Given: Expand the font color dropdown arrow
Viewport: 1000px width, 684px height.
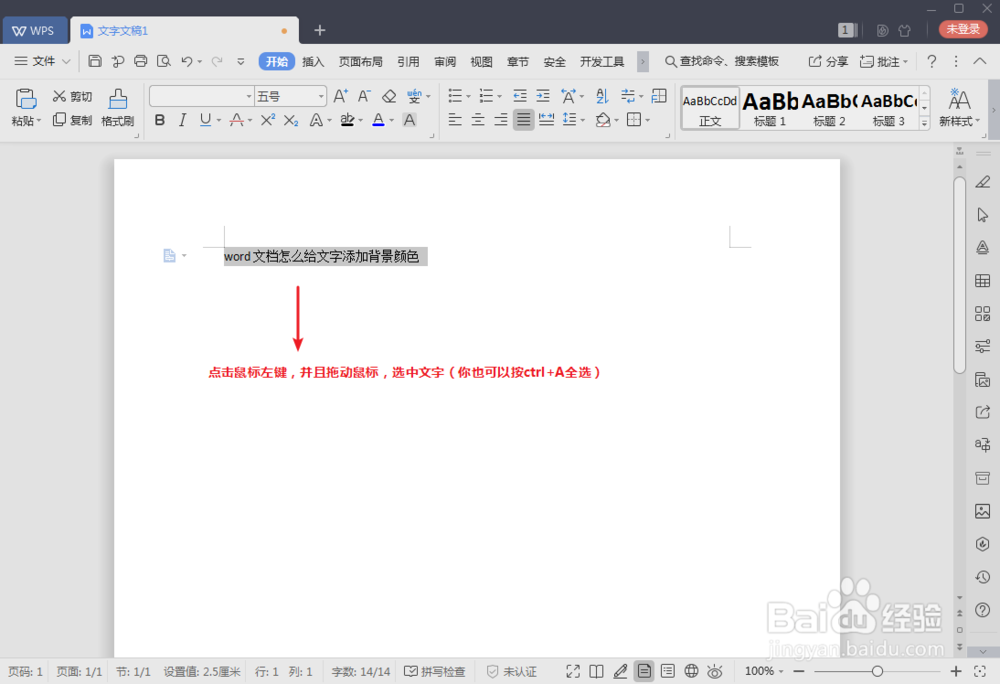Looking at the screenshot, I should (x=389, y=120).
